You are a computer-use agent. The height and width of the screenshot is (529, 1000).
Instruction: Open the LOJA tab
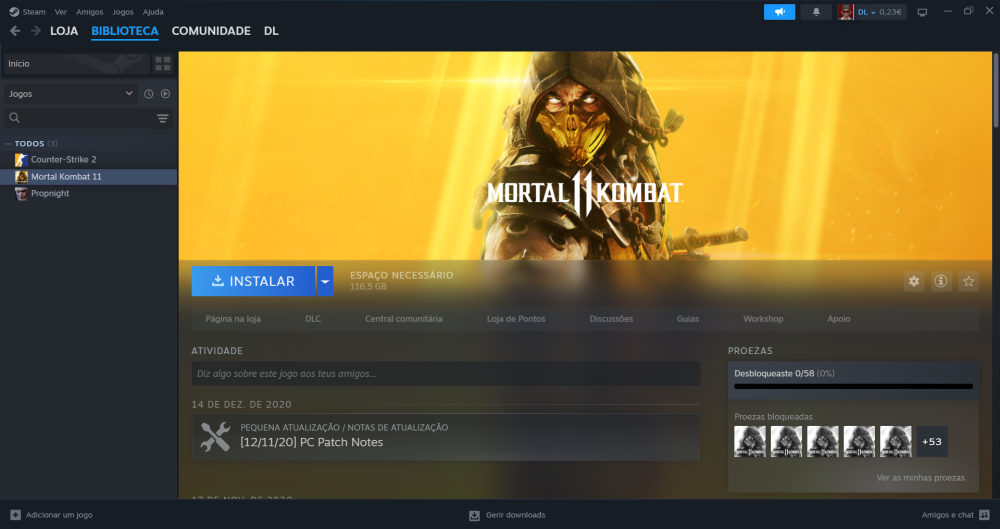point(64,31)
